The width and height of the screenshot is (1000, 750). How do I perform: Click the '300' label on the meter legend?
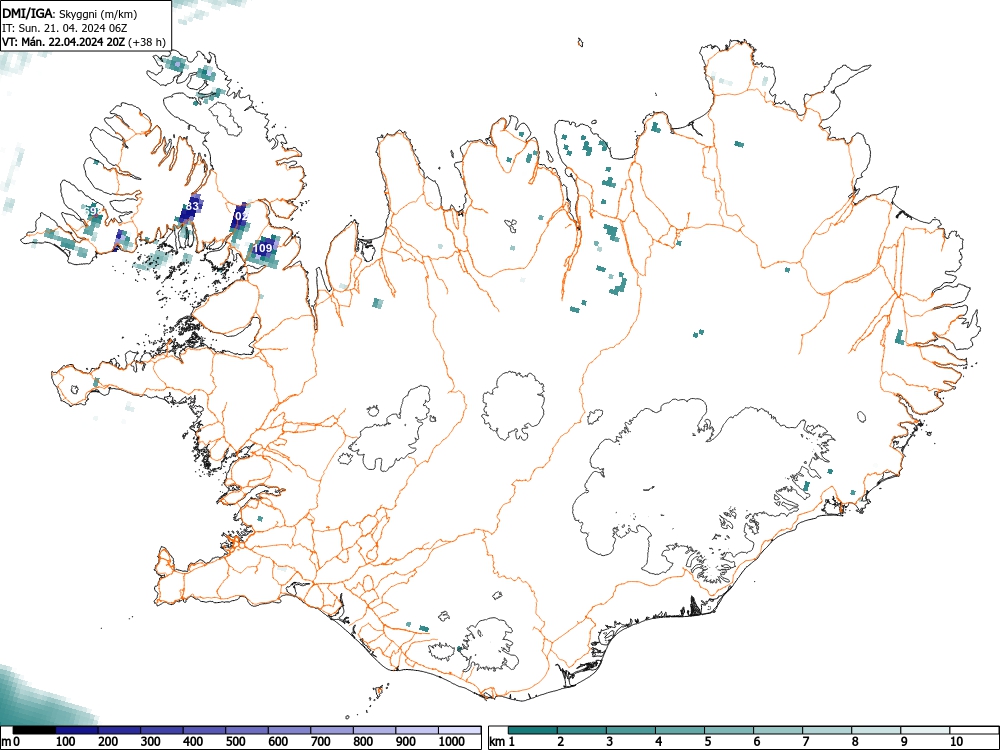151,742
